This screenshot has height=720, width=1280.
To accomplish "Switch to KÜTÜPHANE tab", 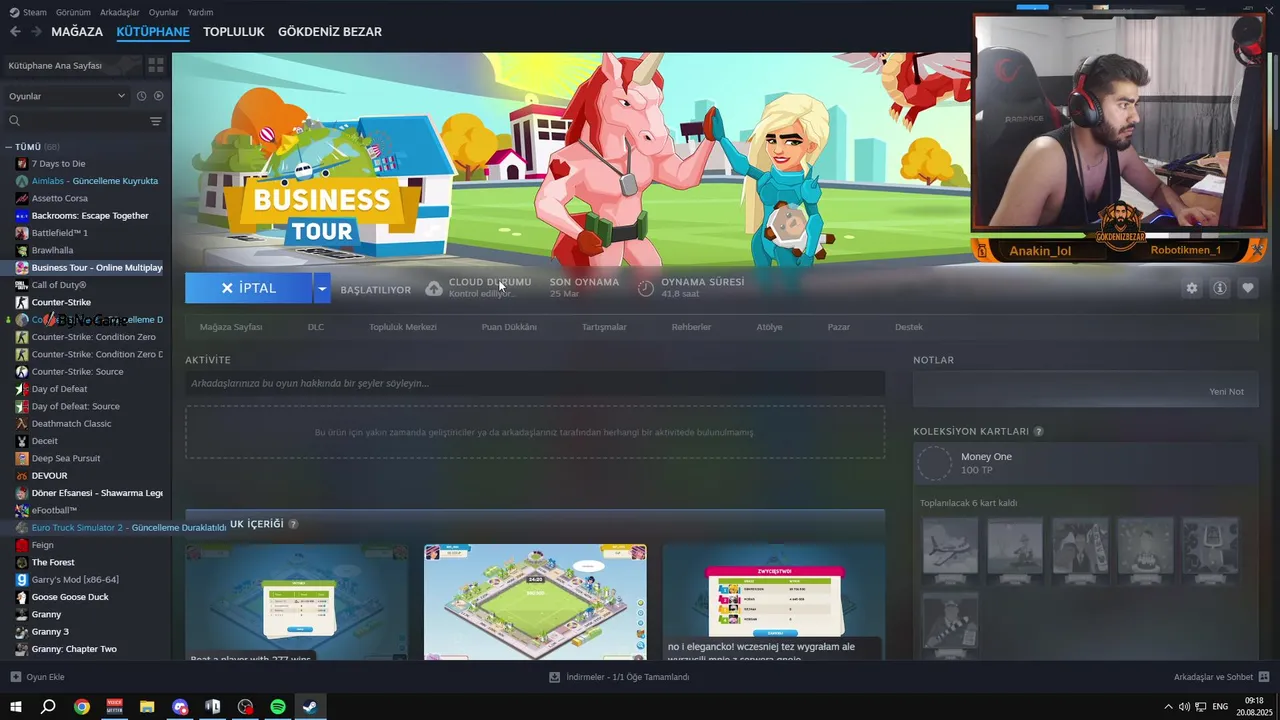I will pos(153,32).
